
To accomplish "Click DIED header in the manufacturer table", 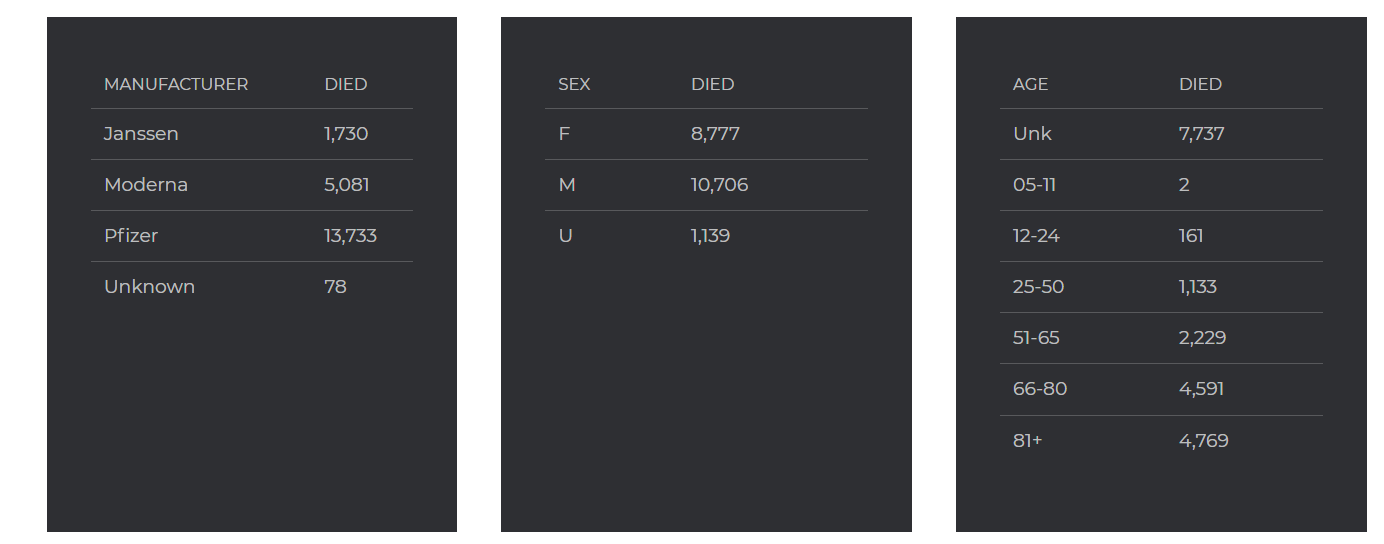I will point(346,85).
